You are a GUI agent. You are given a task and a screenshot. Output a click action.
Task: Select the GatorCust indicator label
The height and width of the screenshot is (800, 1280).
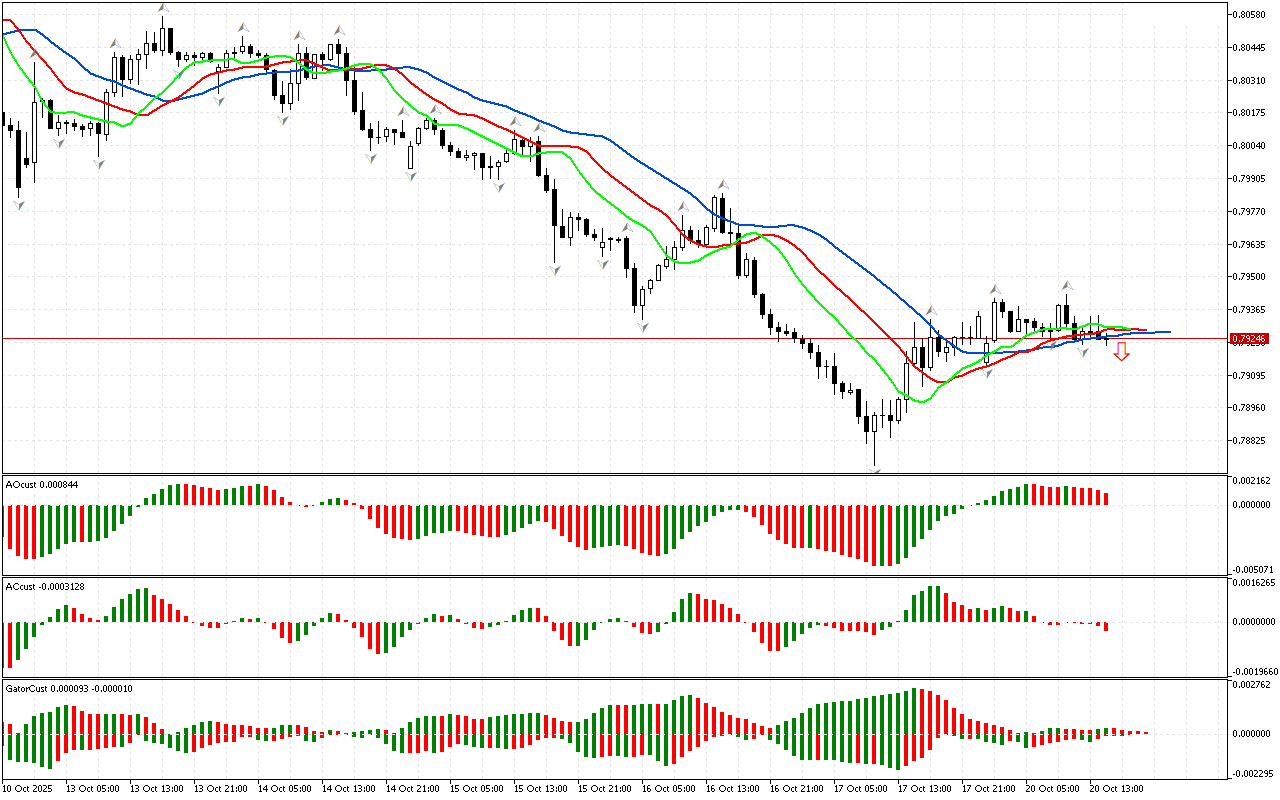click(69, 689)
